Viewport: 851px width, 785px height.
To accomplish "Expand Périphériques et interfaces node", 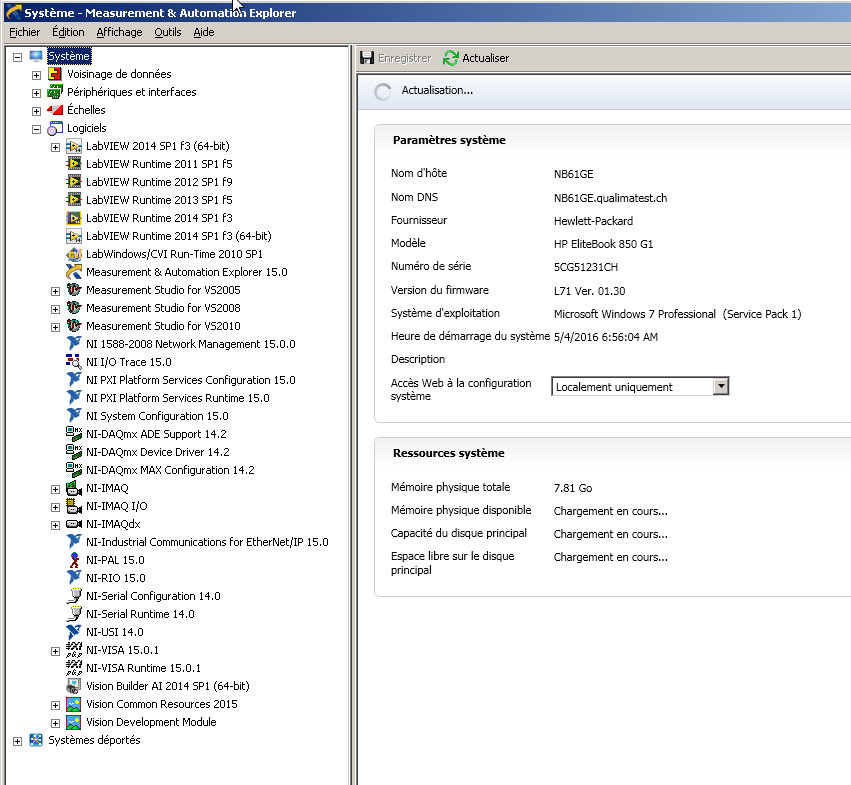I will [36, 93].
